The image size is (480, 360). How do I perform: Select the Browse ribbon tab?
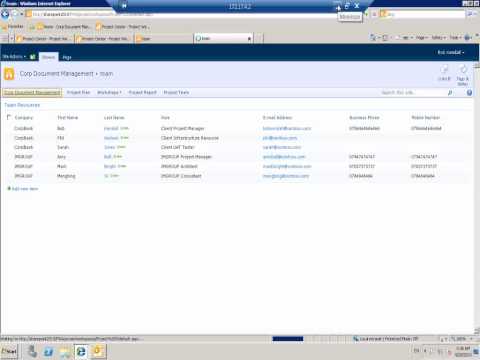pos(49,57)
